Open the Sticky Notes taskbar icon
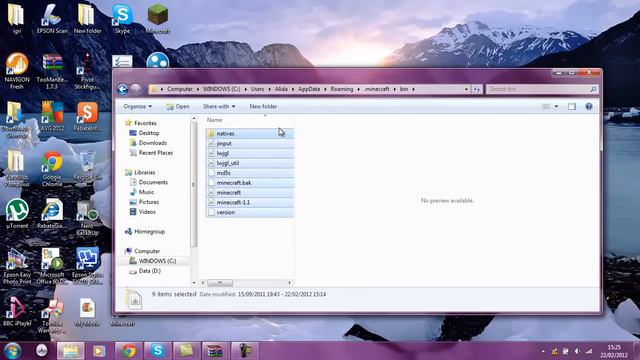This screenshot has width=640, height=360. click(x=186, y=351)
